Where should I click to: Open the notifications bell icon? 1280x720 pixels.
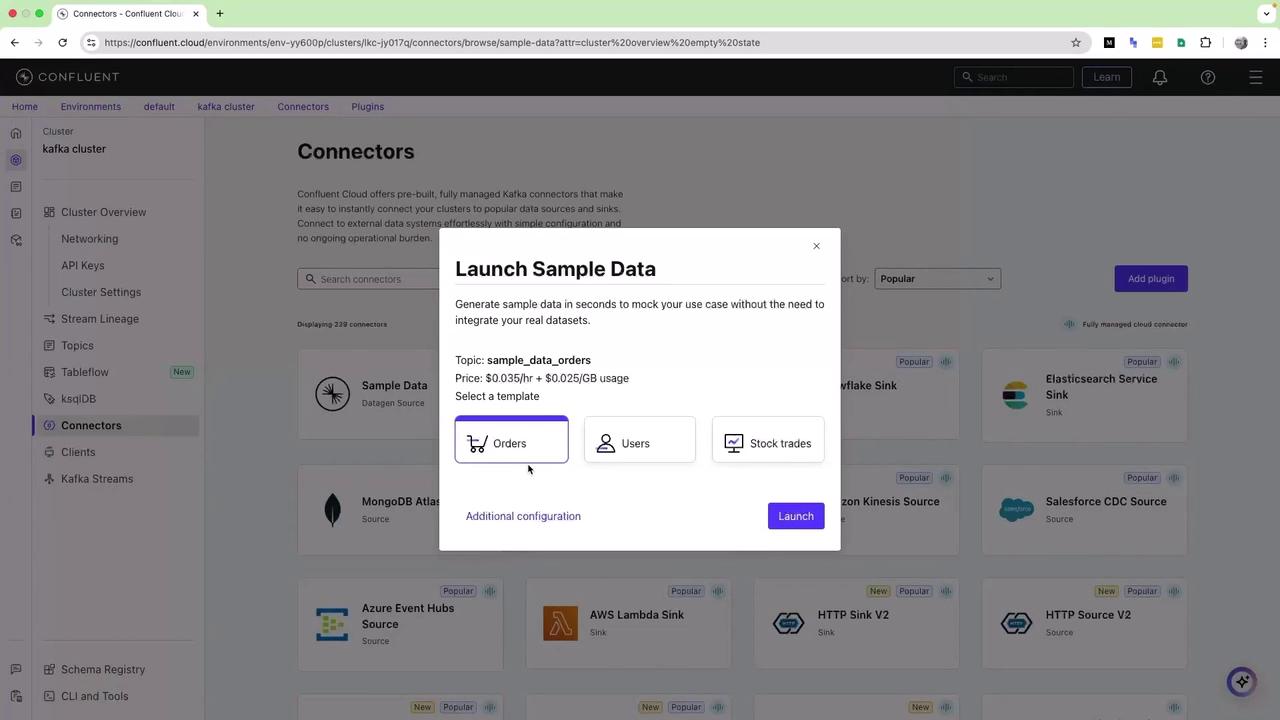[x=1160, y=77]
